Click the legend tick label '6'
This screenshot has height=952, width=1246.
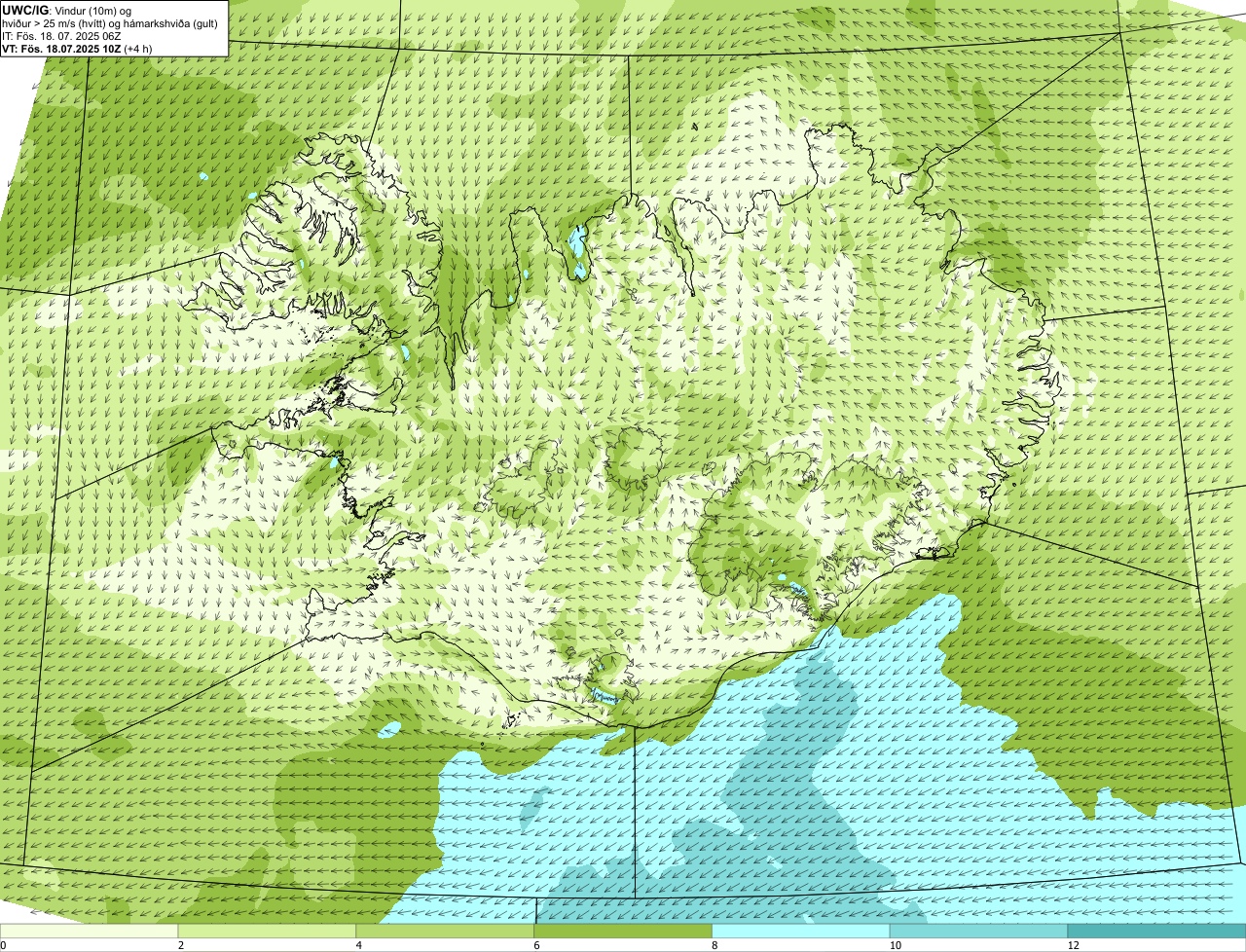536,945
